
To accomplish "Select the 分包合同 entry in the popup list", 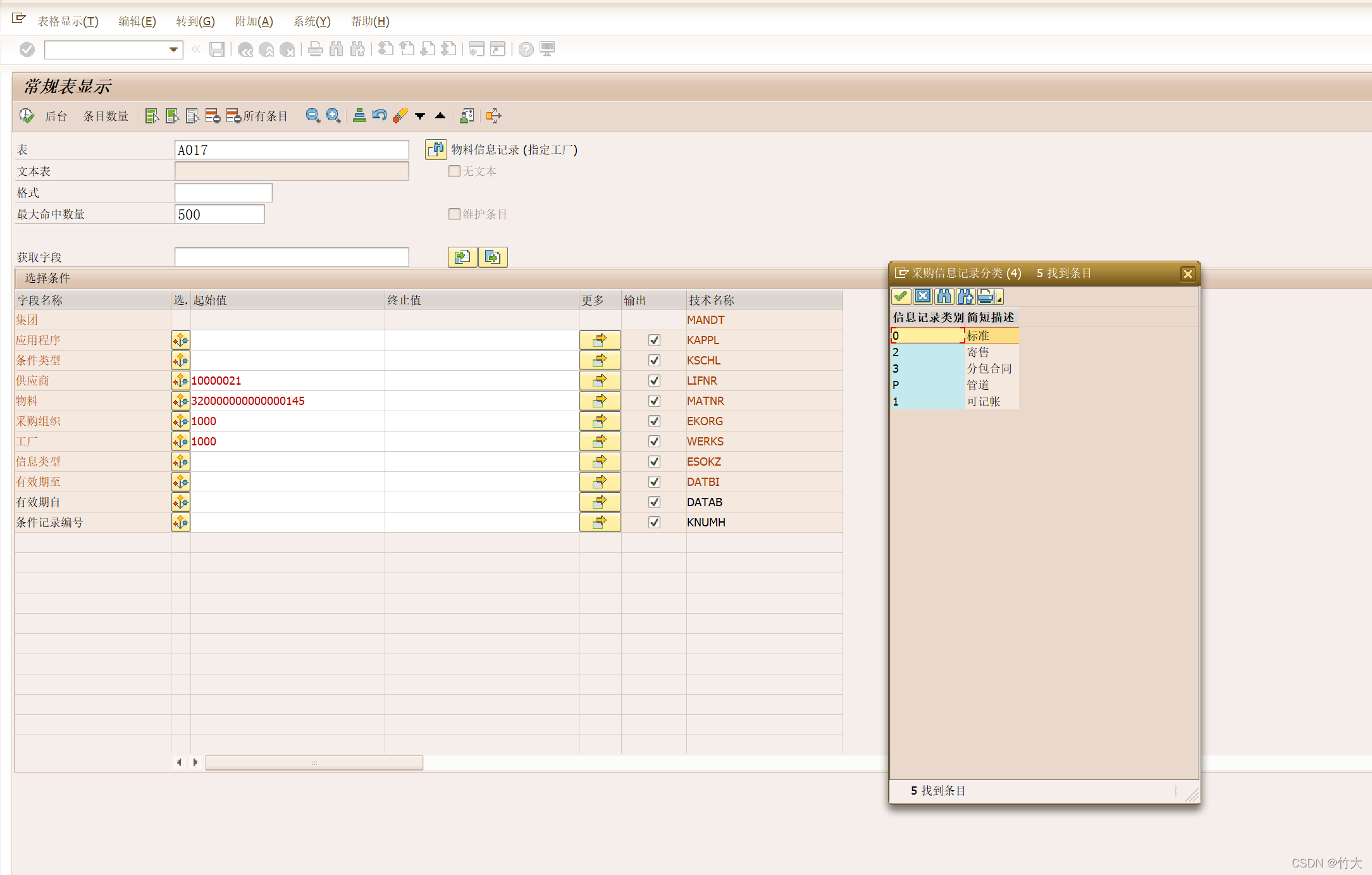I will [x=989, y=368].
